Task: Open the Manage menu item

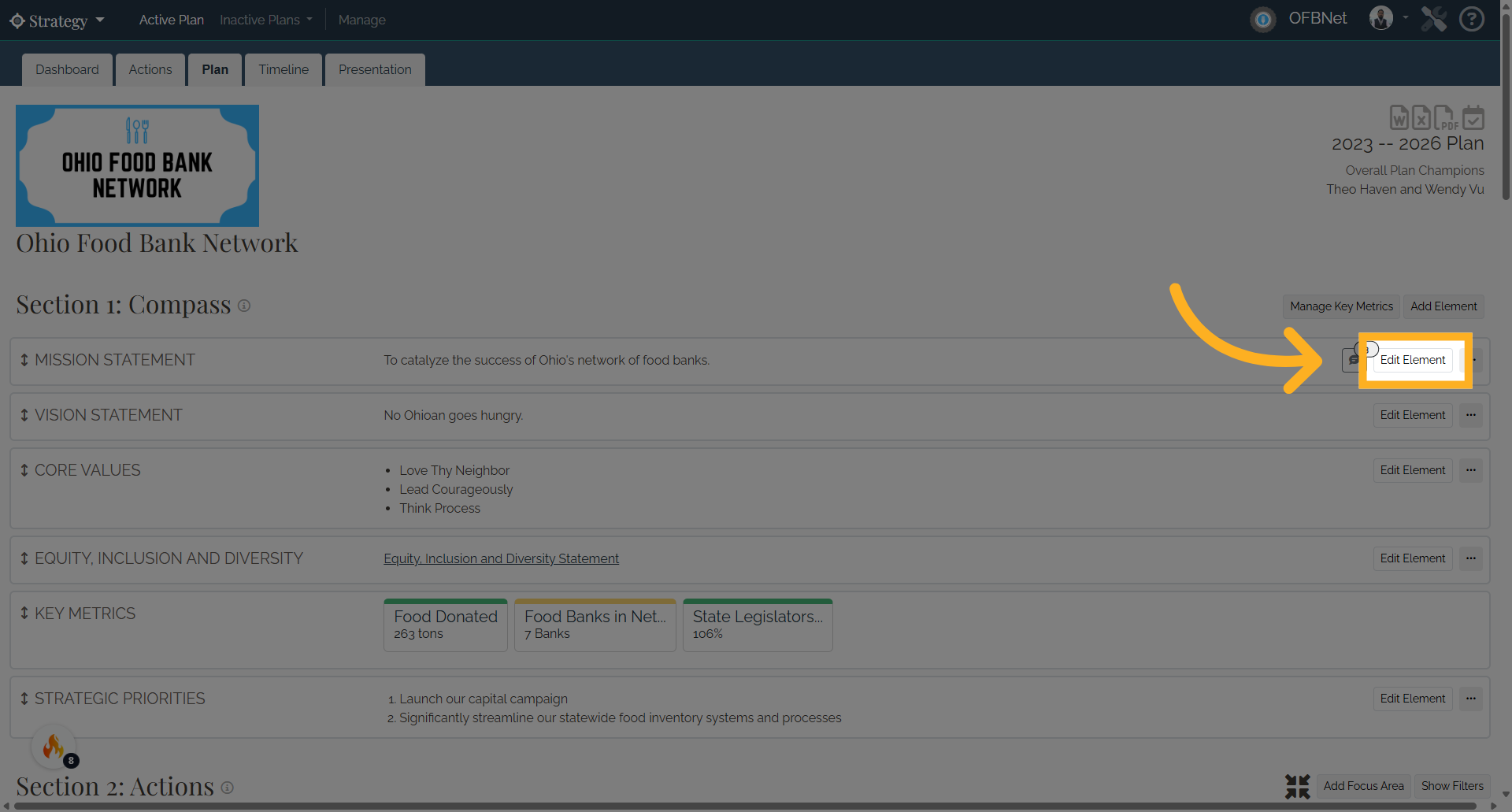Action: click(362, 20)
